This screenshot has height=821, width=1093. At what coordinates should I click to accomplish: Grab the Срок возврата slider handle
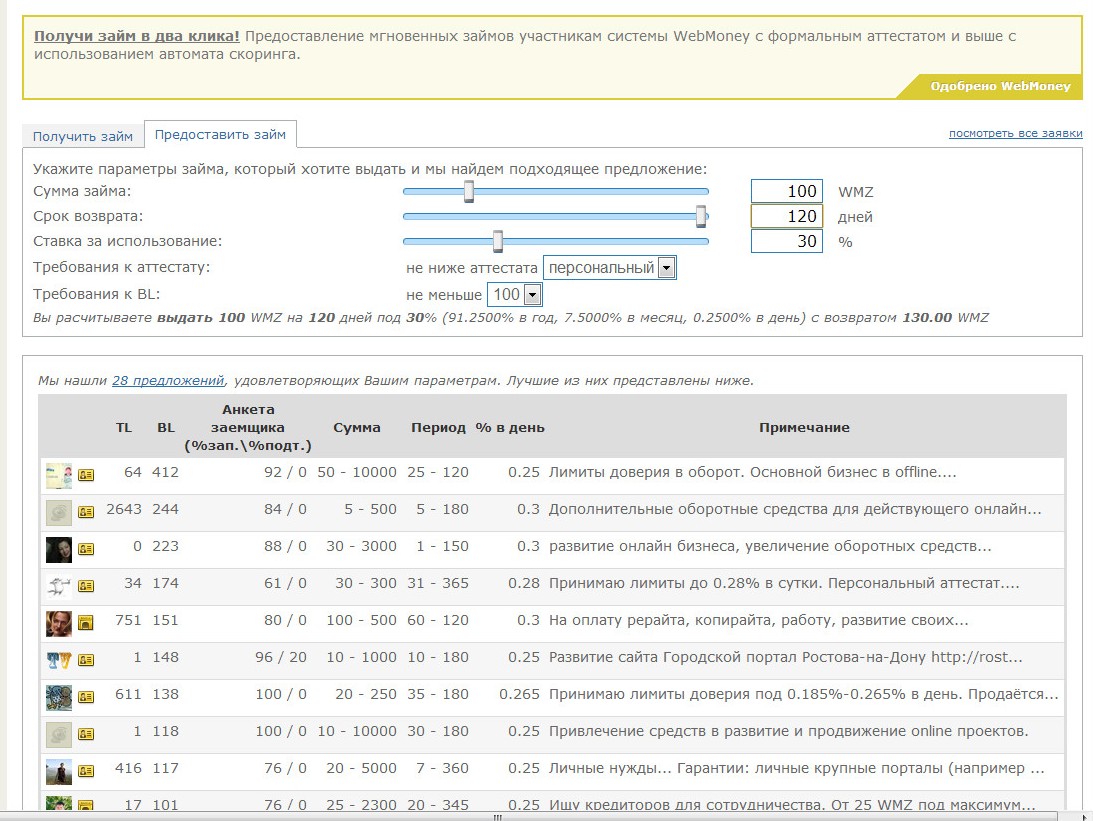pos(701,216)
